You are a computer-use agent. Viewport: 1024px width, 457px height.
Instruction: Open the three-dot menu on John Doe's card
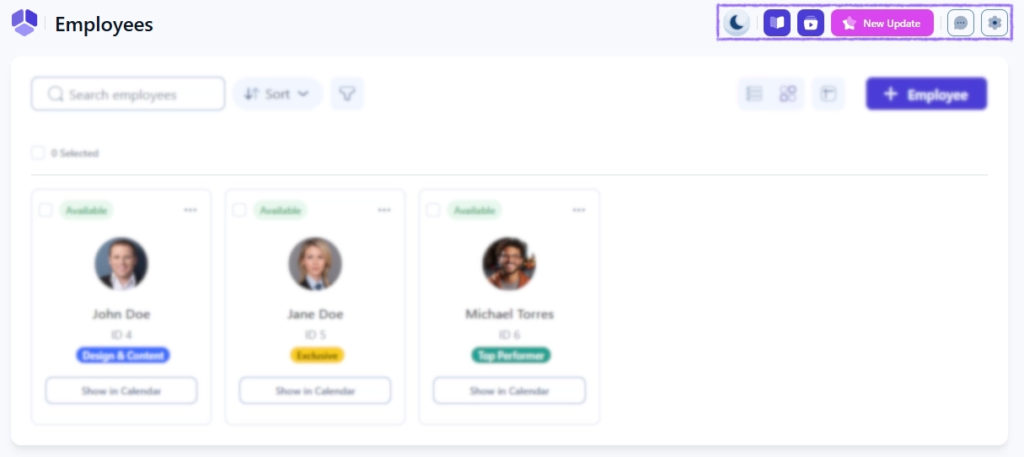190,210
